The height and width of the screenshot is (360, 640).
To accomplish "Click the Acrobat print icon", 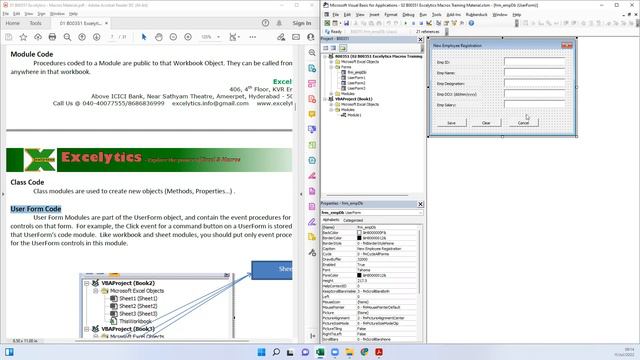I will tap(52, 37).
